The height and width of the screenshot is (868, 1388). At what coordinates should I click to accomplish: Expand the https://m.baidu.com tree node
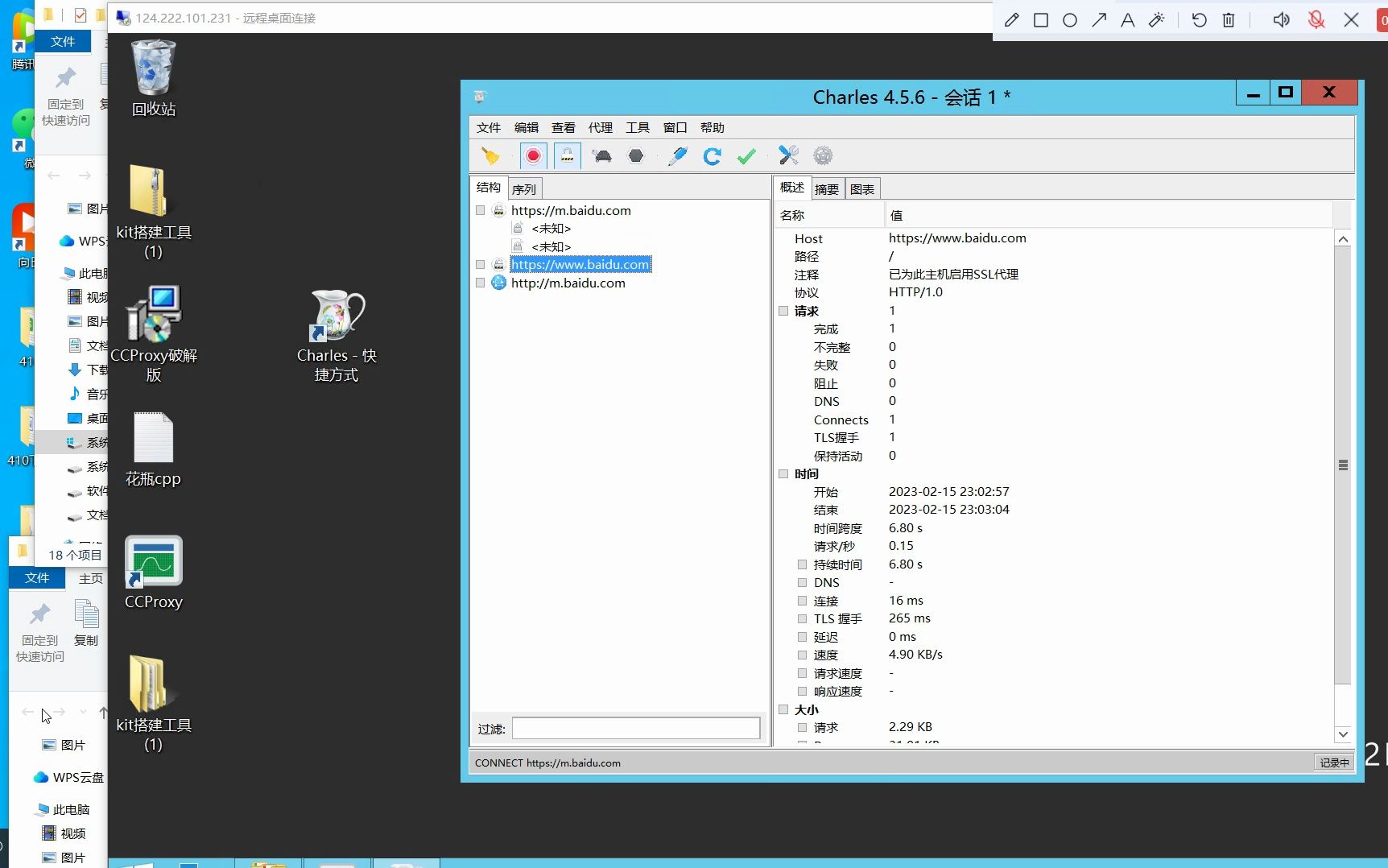[x=481, y=210]
